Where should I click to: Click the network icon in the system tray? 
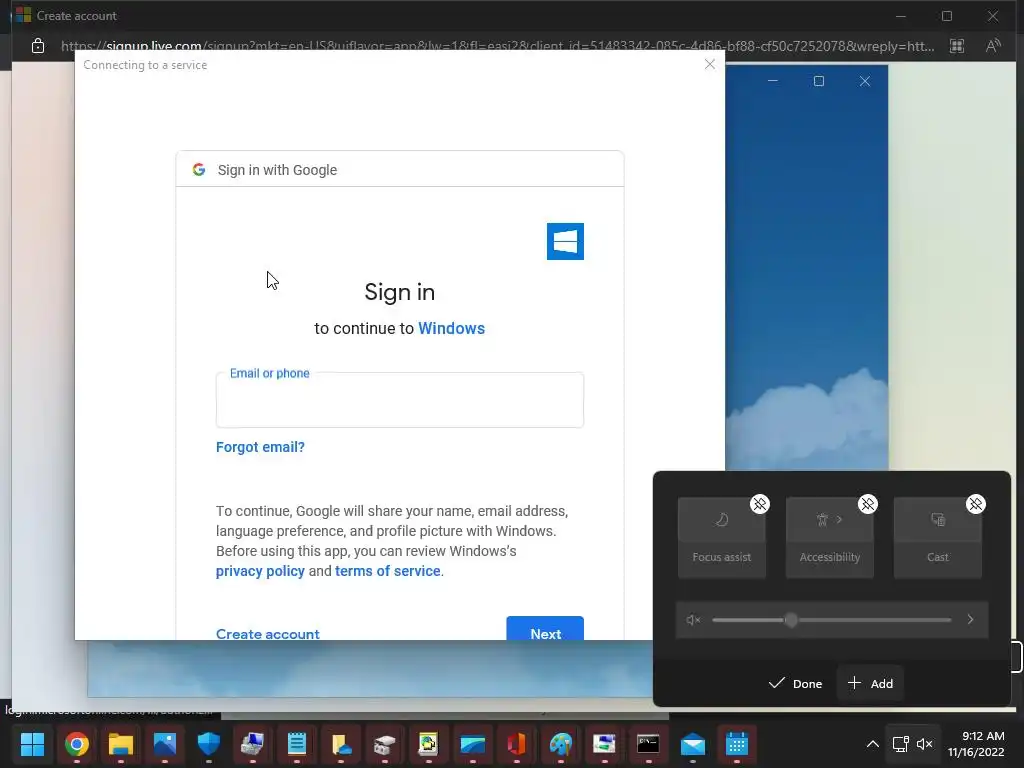coord(901,743)
